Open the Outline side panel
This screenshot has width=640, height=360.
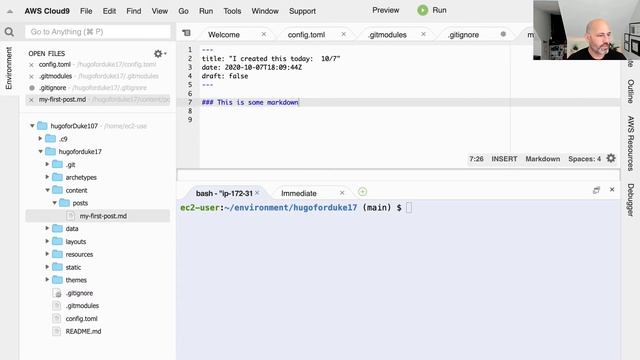631,91
